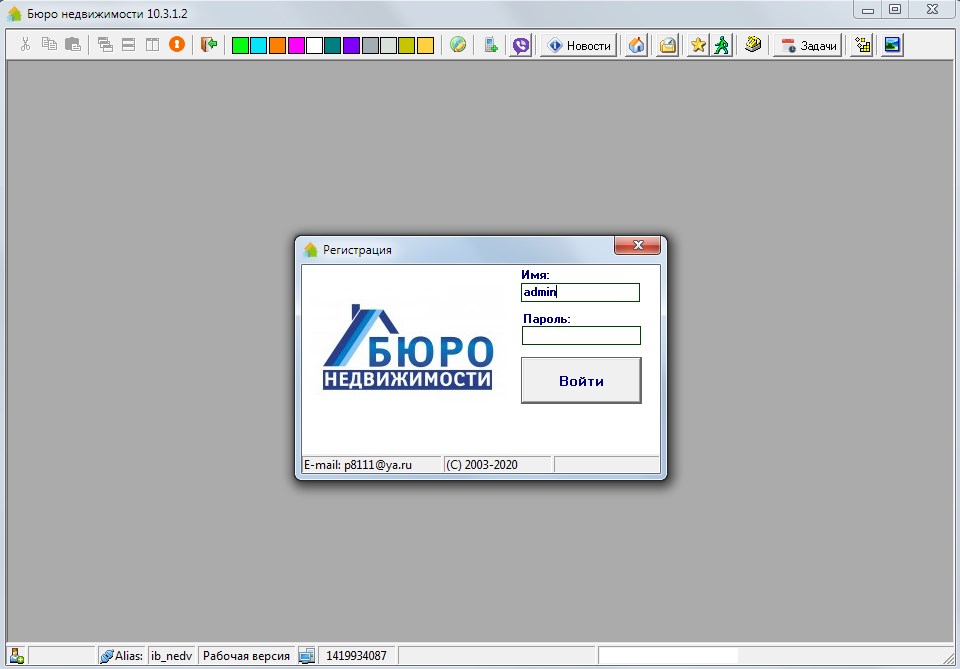Open the Задачи tasks button
The width and height of the screenshot is (960, 669).
point(808,45)
